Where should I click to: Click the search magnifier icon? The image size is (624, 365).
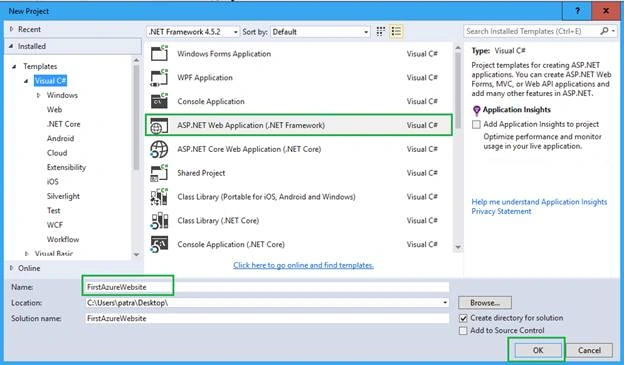click(x=604, y=31)
